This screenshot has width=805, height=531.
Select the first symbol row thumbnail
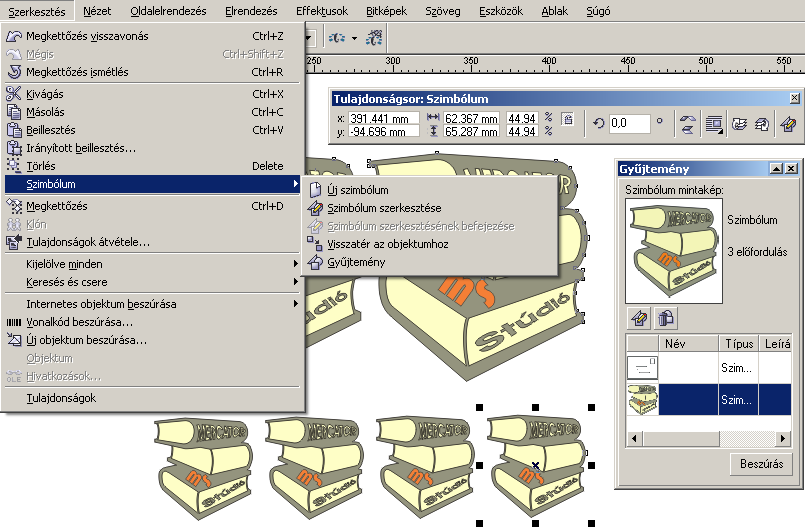point(642,368)
